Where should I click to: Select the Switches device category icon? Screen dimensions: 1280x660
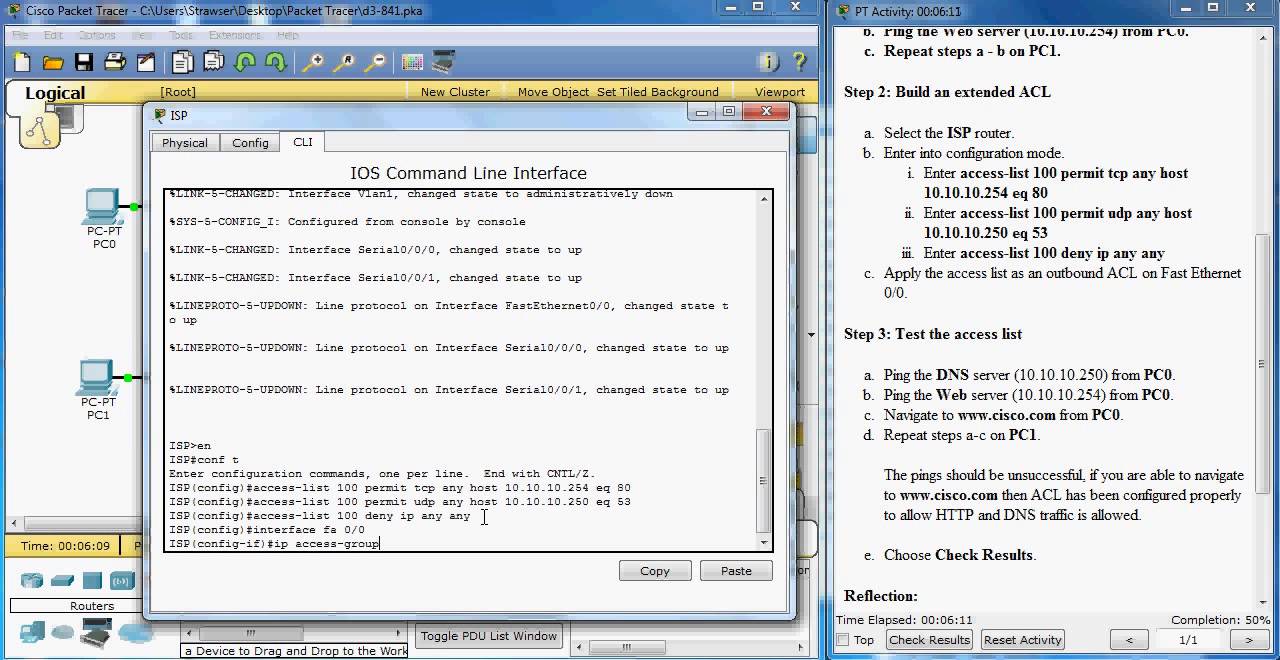[63, 581]
